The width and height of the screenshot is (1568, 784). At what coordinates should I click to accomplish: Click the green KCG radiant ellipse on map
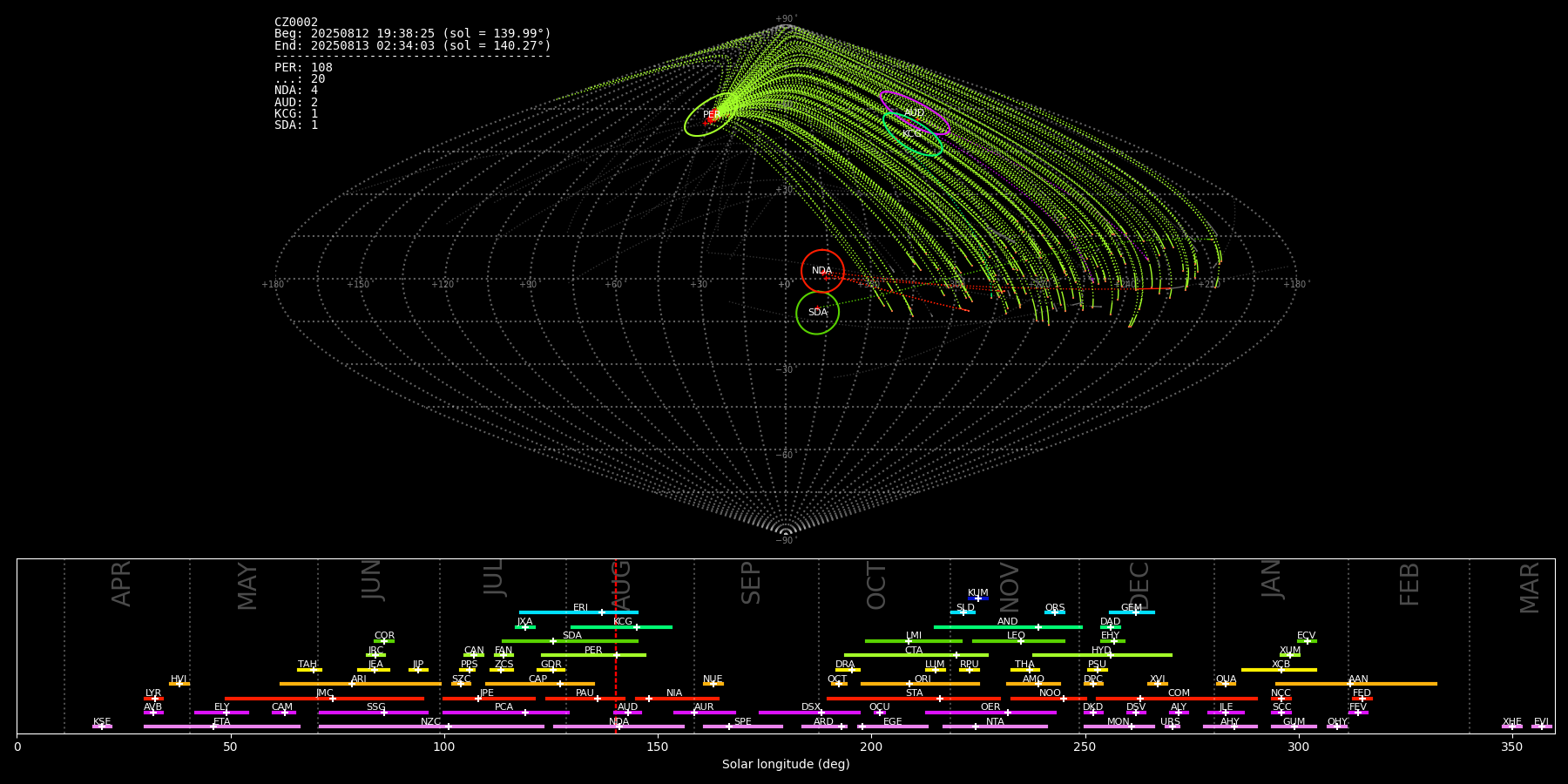912,134
